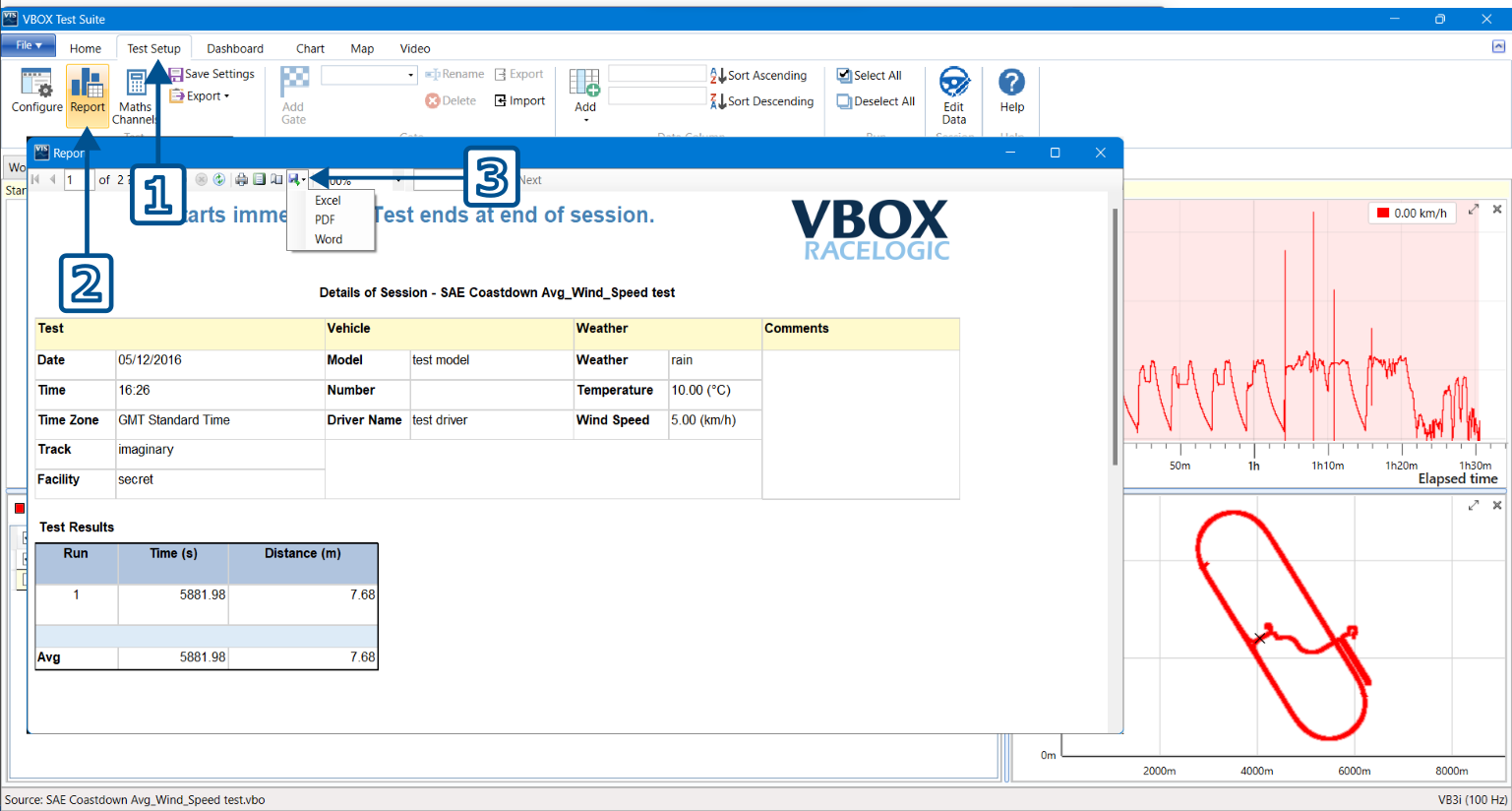Click the export save disk icon in Report
This screenshot has height=811, width=1512.
[294, 179]
